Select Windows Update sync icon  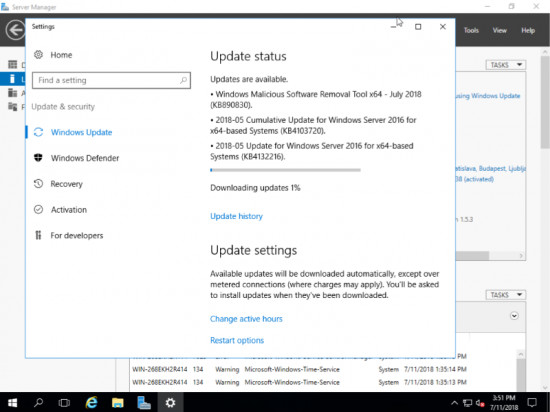(38, 132)
